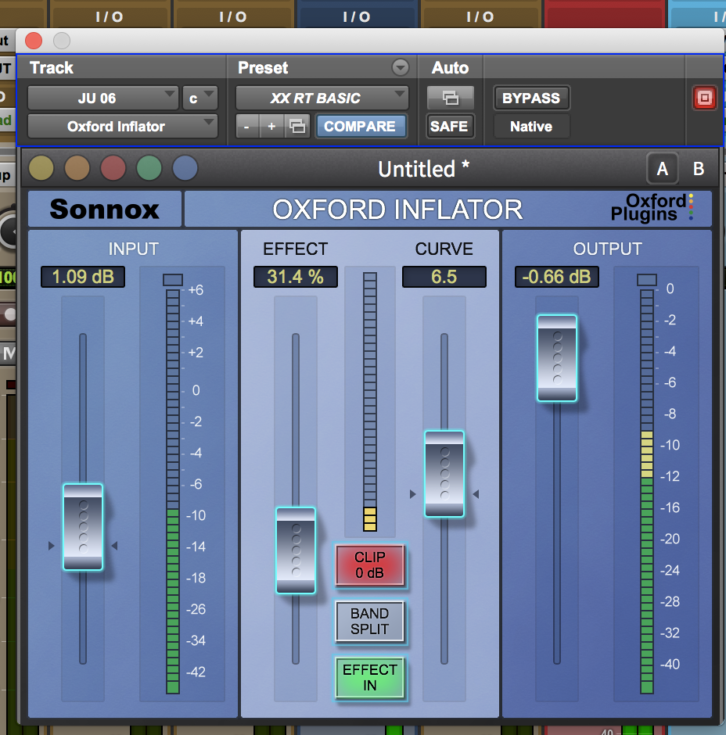726x735 pixels.
Task: Click the Track header label
Action: click(52, 68)
